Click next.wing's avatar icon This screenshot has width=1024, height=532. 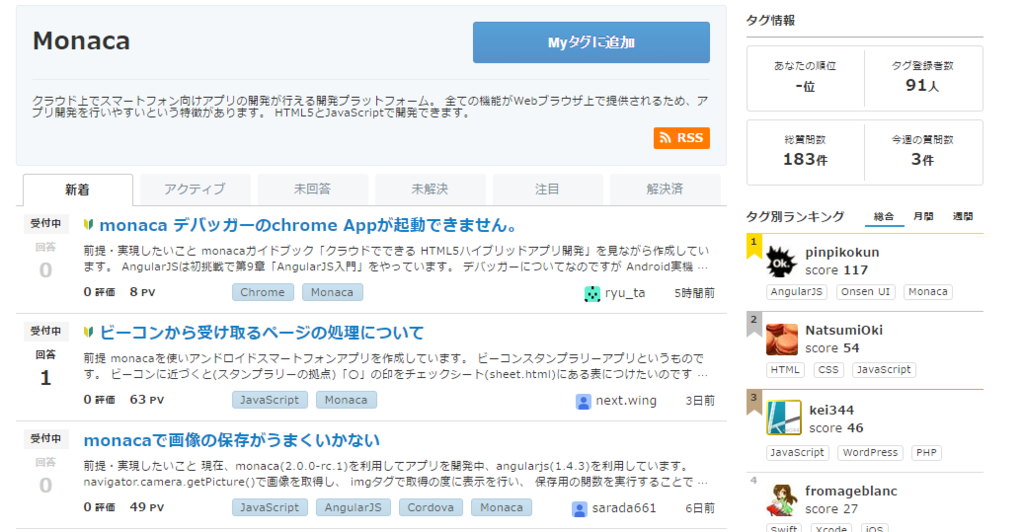coord(583,401)
